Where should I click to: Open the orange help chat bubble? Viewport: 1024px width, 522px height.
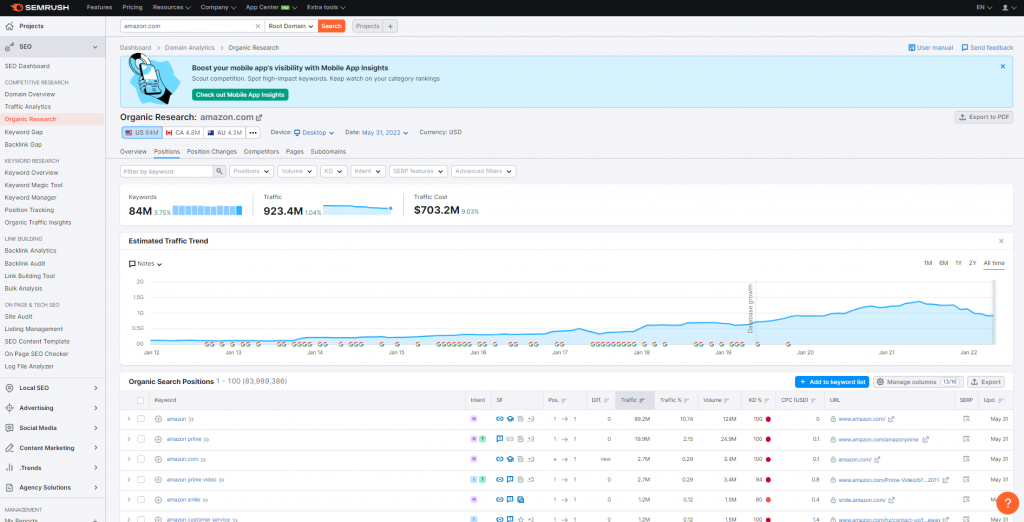coord(1007,503)
